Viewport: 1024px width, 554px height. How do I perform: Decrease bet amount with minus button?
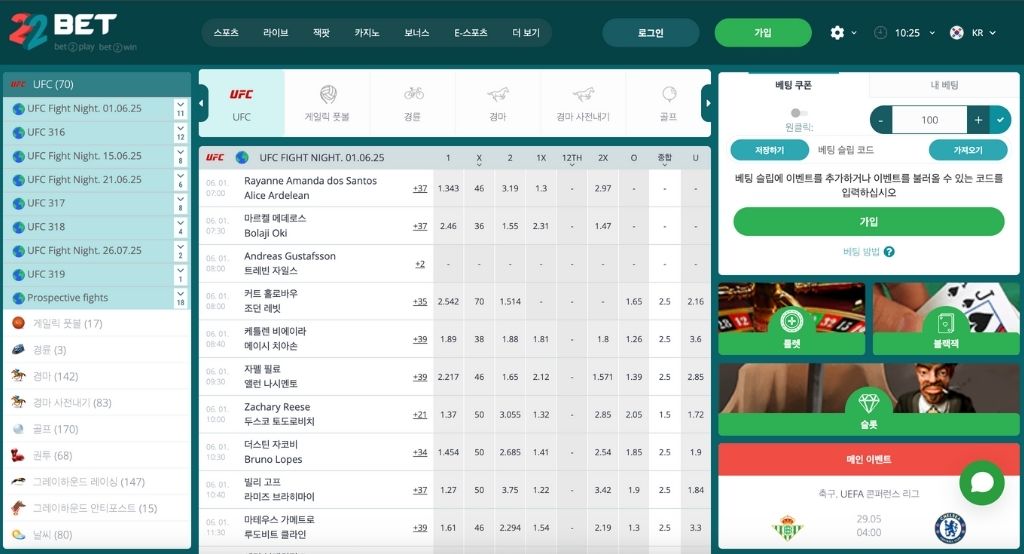[881, 120]
